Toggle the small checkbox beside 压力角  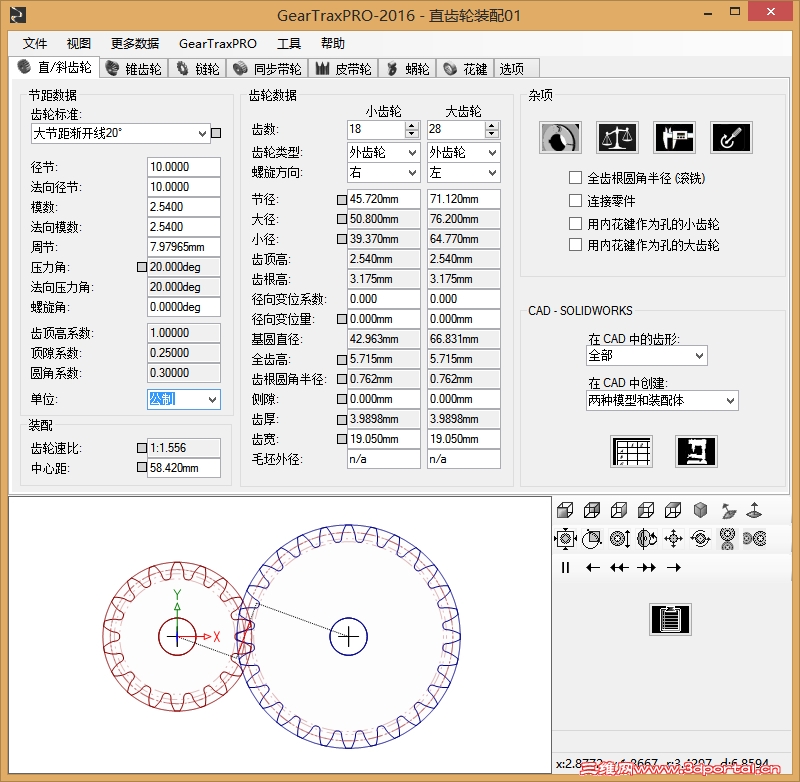tap(142, 267)
